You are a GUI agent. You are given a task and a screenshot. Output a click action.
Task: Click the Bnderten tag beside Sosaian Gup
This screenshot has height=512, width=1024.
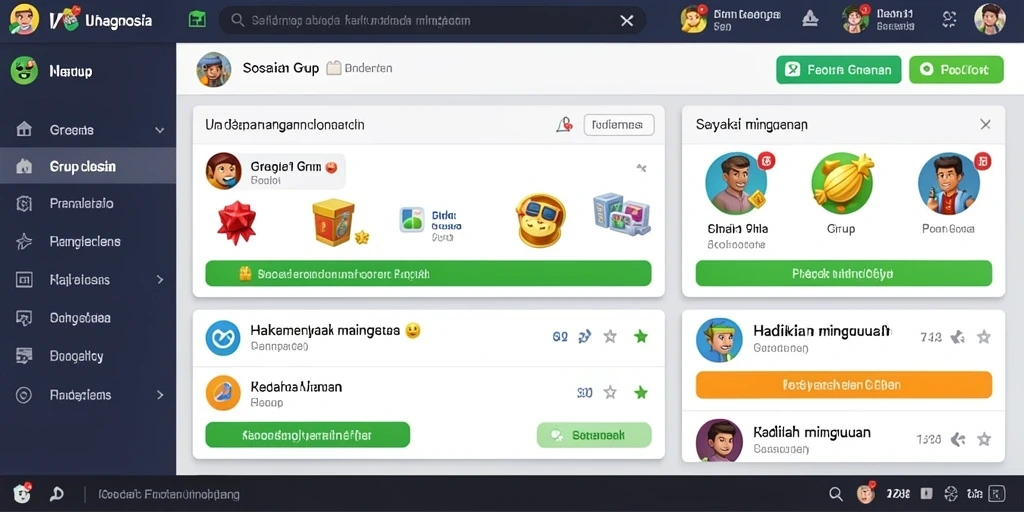click(x=360, y=67)
